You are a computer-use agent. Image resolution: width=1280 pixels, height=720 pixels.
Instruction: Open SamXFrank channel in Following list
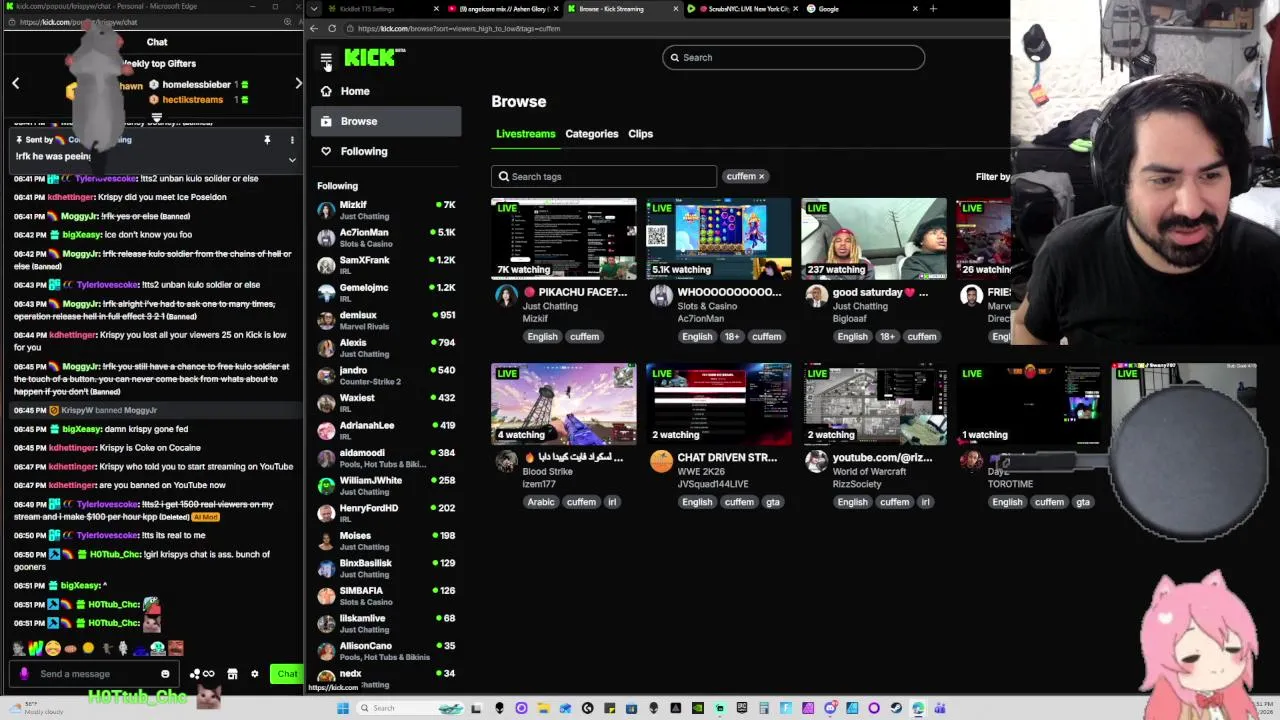pyautogui.click(x=385, y=265)
